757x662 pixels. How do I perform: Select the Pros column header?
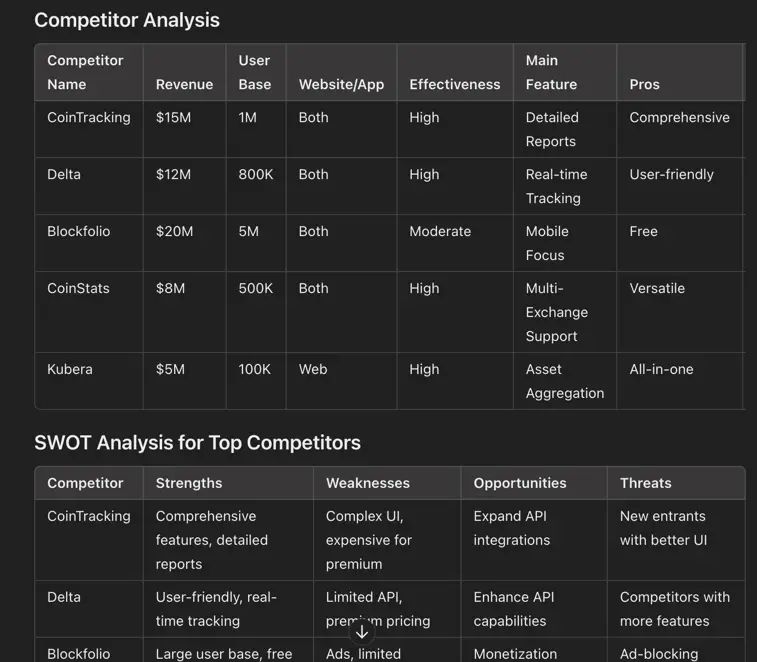click(645, 85)
